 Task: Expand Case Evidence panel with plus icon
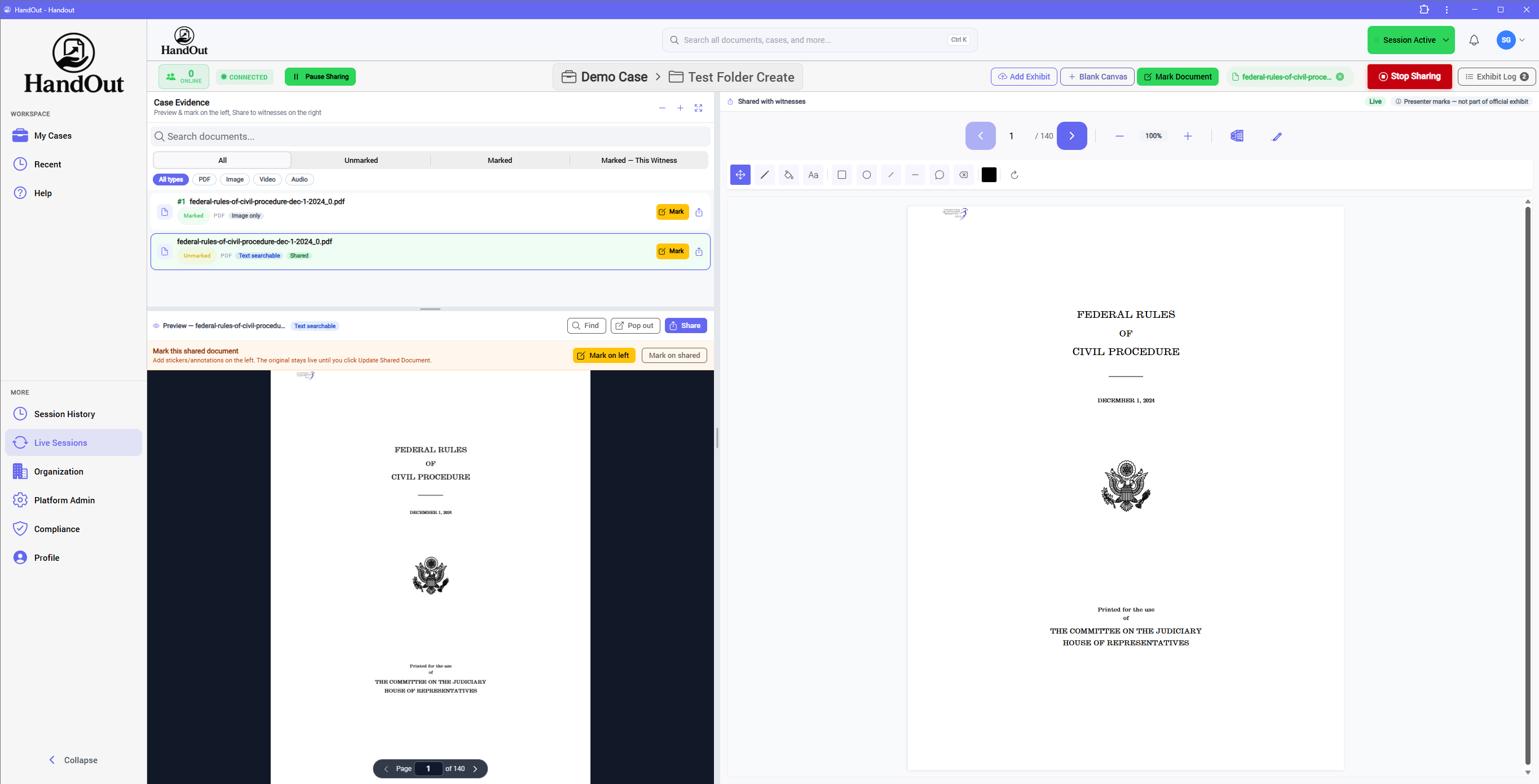tap(680, 108)
